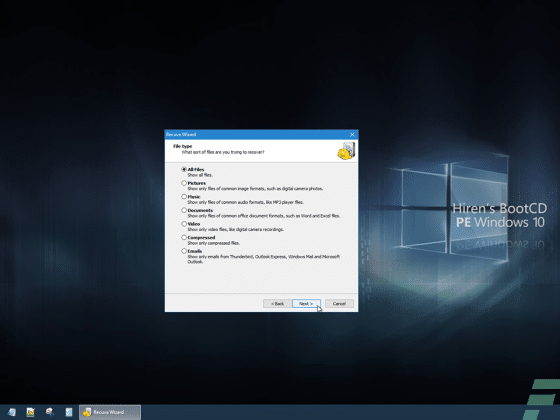Click the Emails description mentioning Thunderbird

tap(264, 259)
